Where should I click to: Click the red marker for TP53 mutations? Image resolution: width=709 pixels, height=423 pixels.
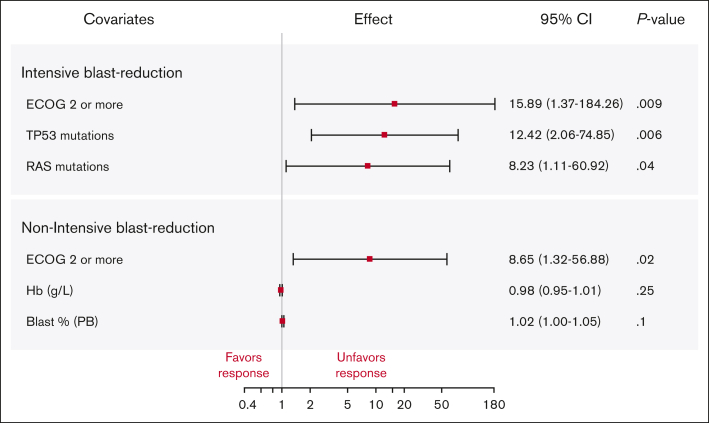point(384,135)
